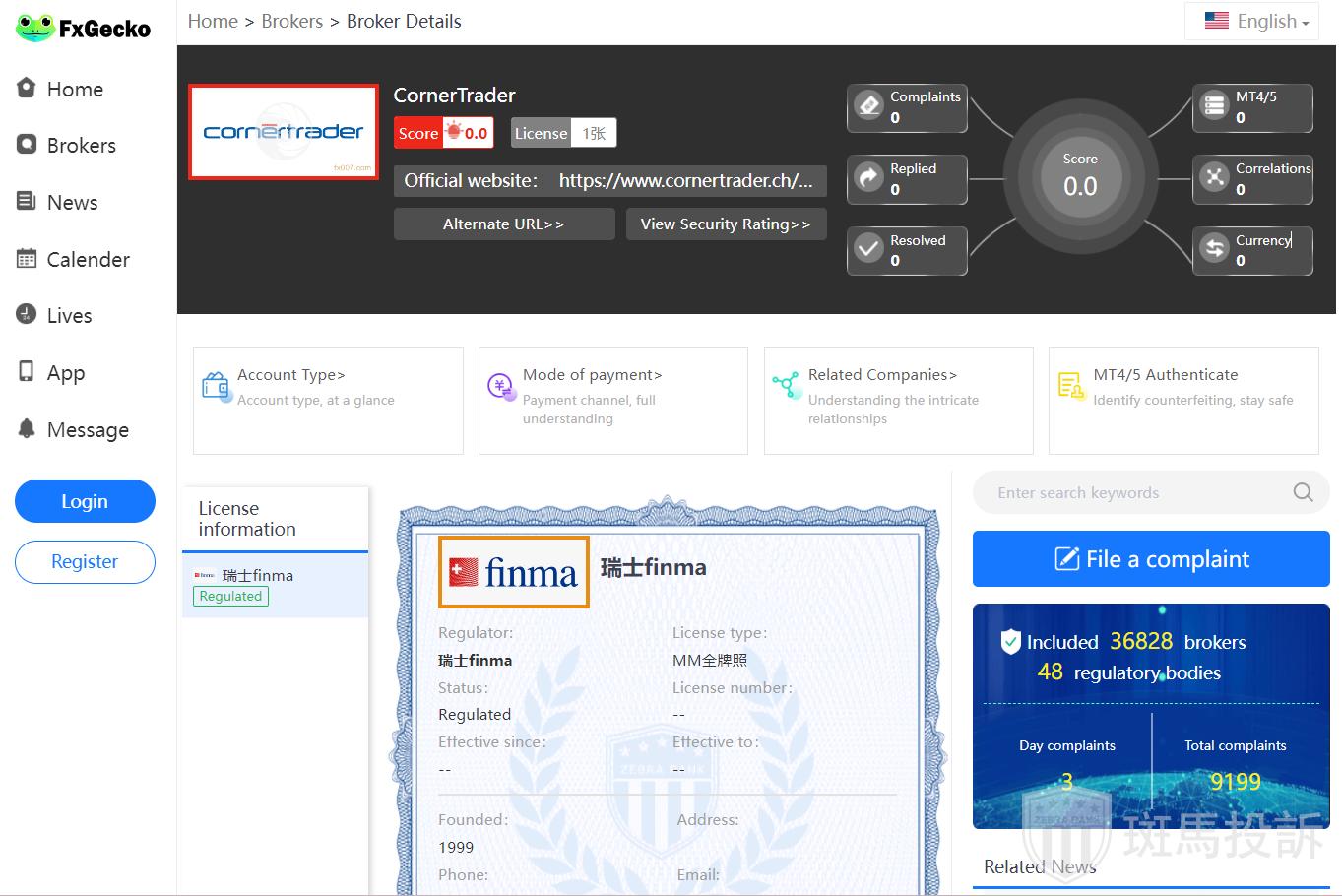Click the Correlations icon
Viewport: 1342px width, 896px height.
pyautogui.click(x=1215, y=178)
